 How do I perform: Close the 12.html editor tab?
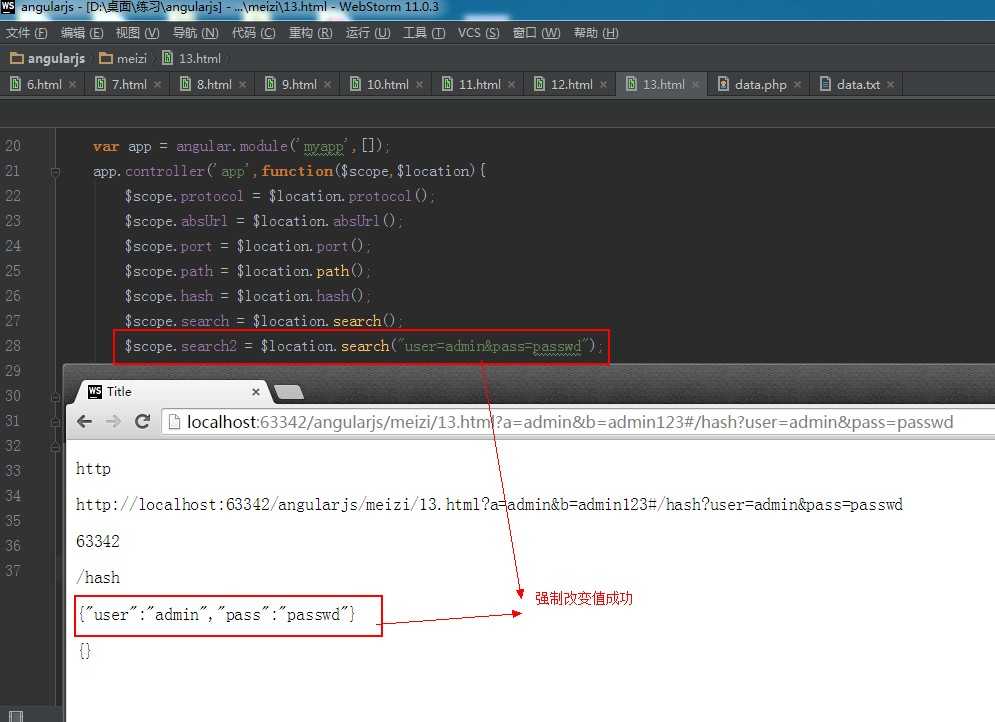click(x=603, y=84)
